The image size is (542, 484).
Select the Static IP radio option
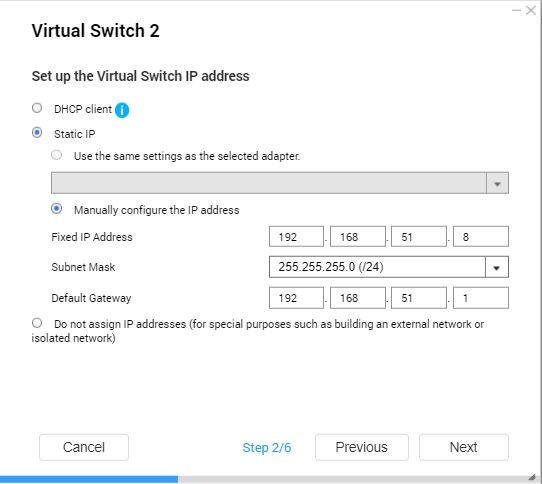click(37, 133)
